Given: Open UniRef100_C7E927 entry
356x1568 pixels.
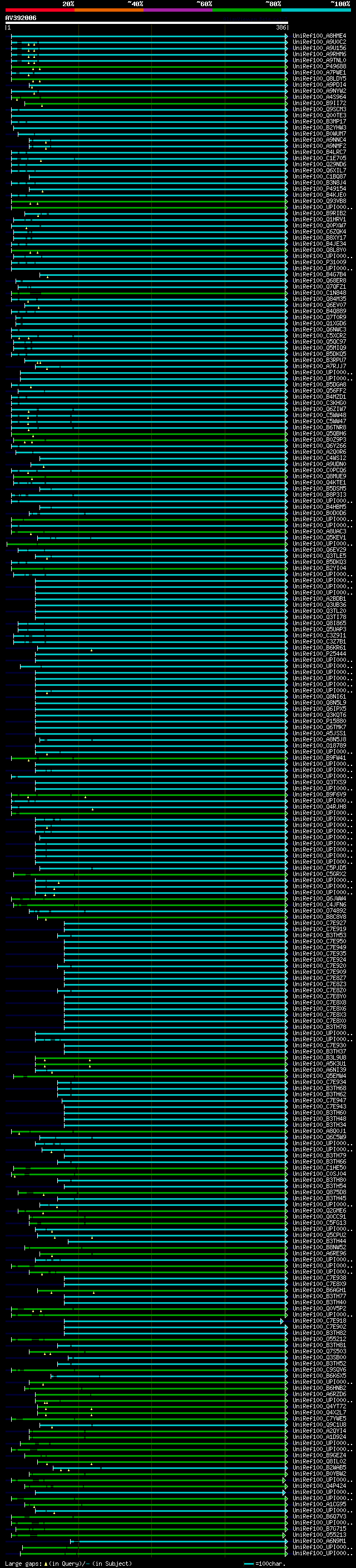Looking at the screenshot, I should click(319, 923).
